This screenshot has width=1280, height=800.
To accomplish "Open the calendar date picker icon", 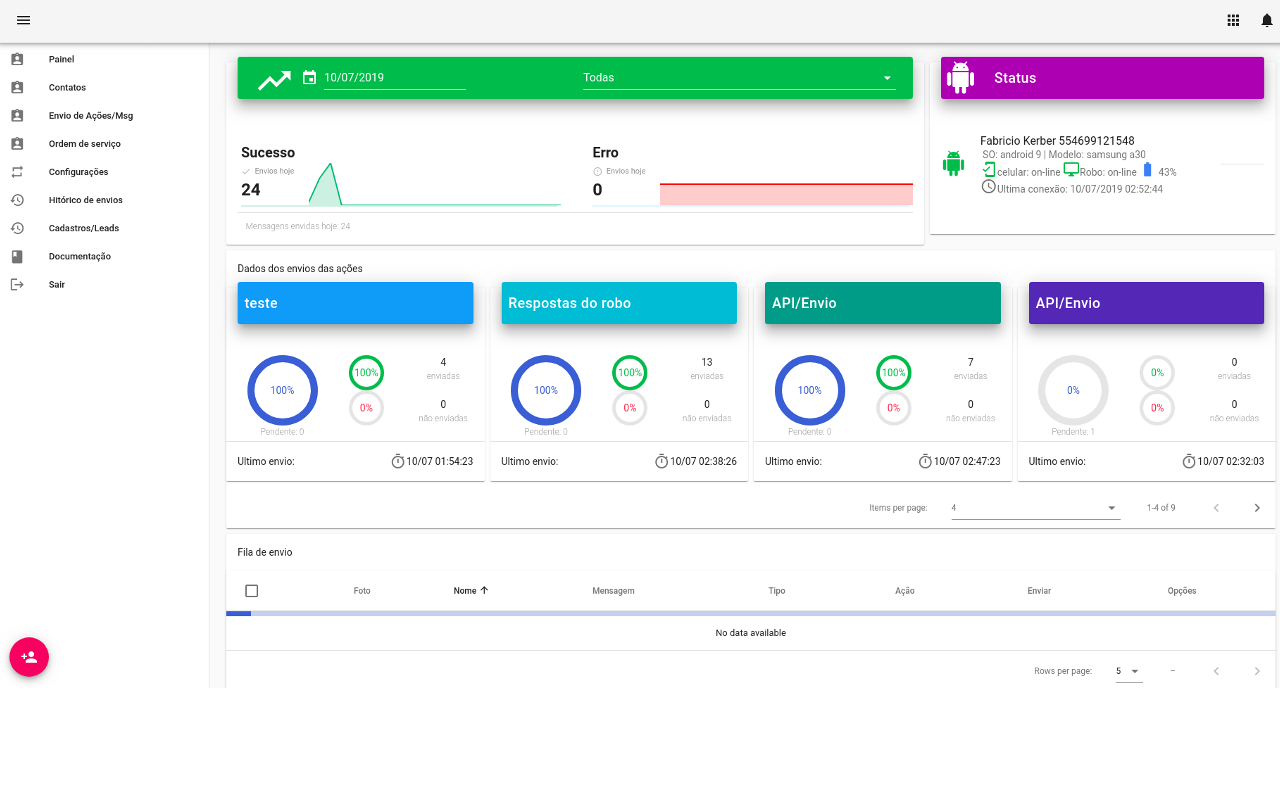I will [x=310, y=77].
